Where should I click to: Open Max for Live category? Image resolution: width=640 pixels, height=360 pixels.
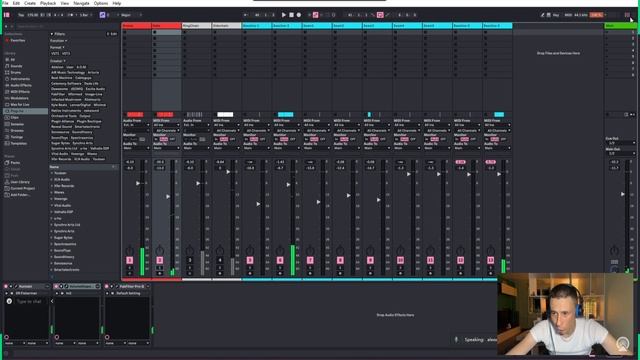pos(20,105)
